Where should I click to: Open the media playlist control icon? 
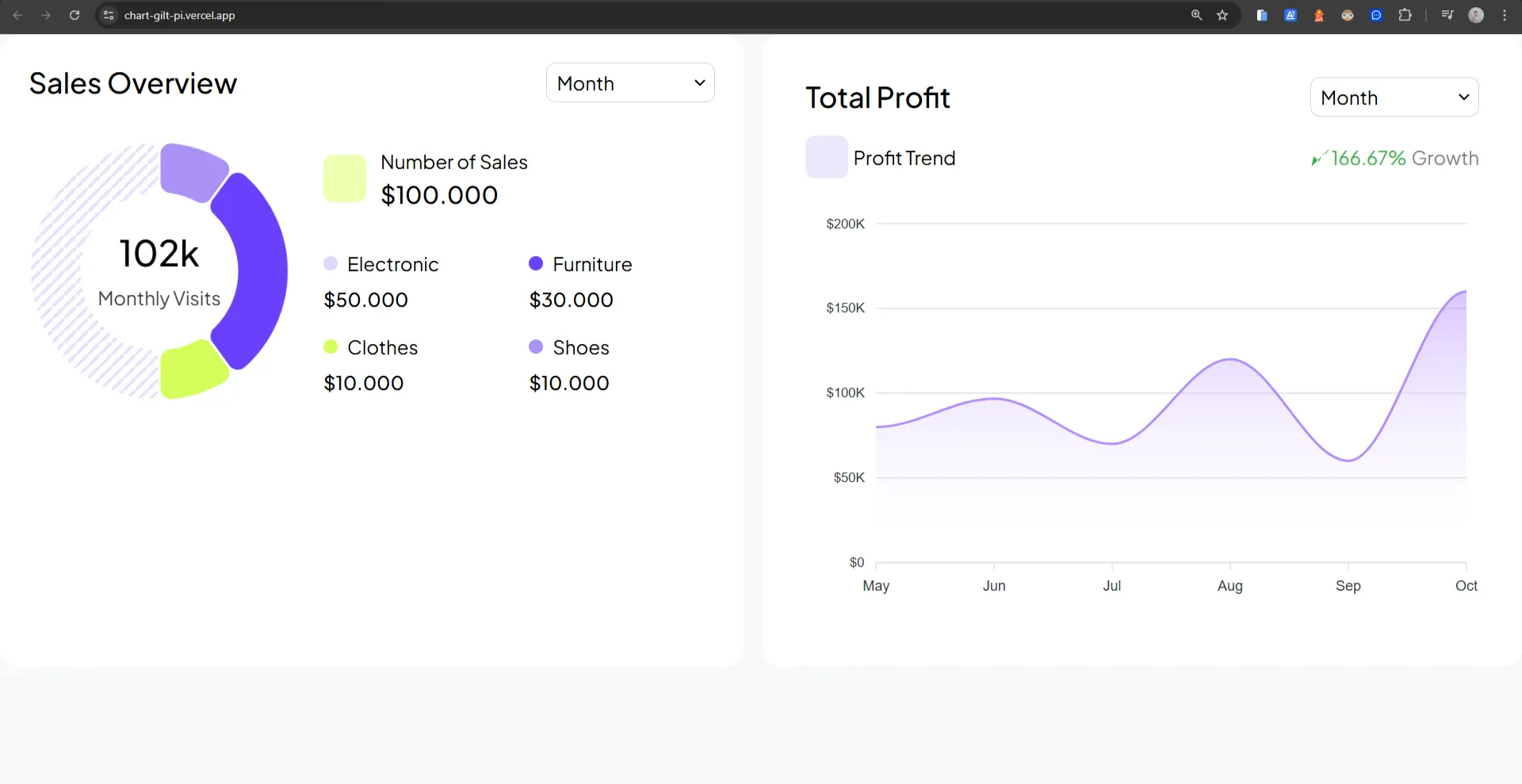click(1447, 15)
